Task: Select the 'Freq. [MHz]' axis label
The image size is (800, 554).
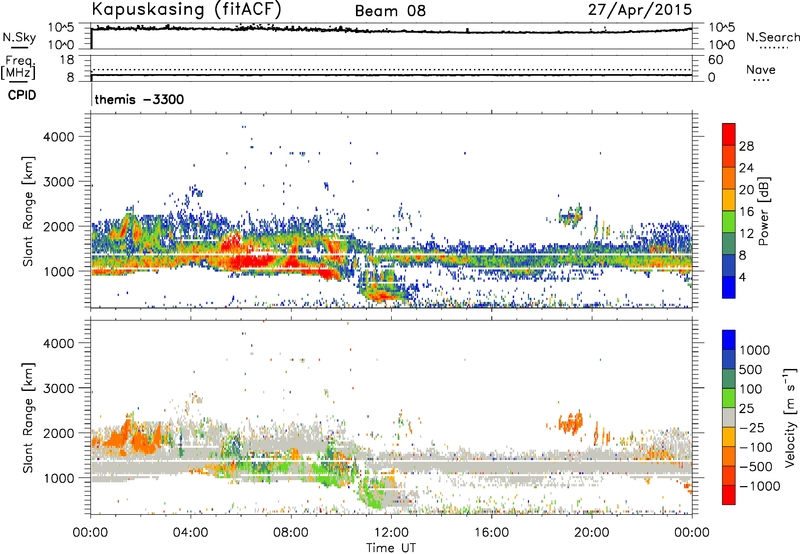Action: (18, 68)
